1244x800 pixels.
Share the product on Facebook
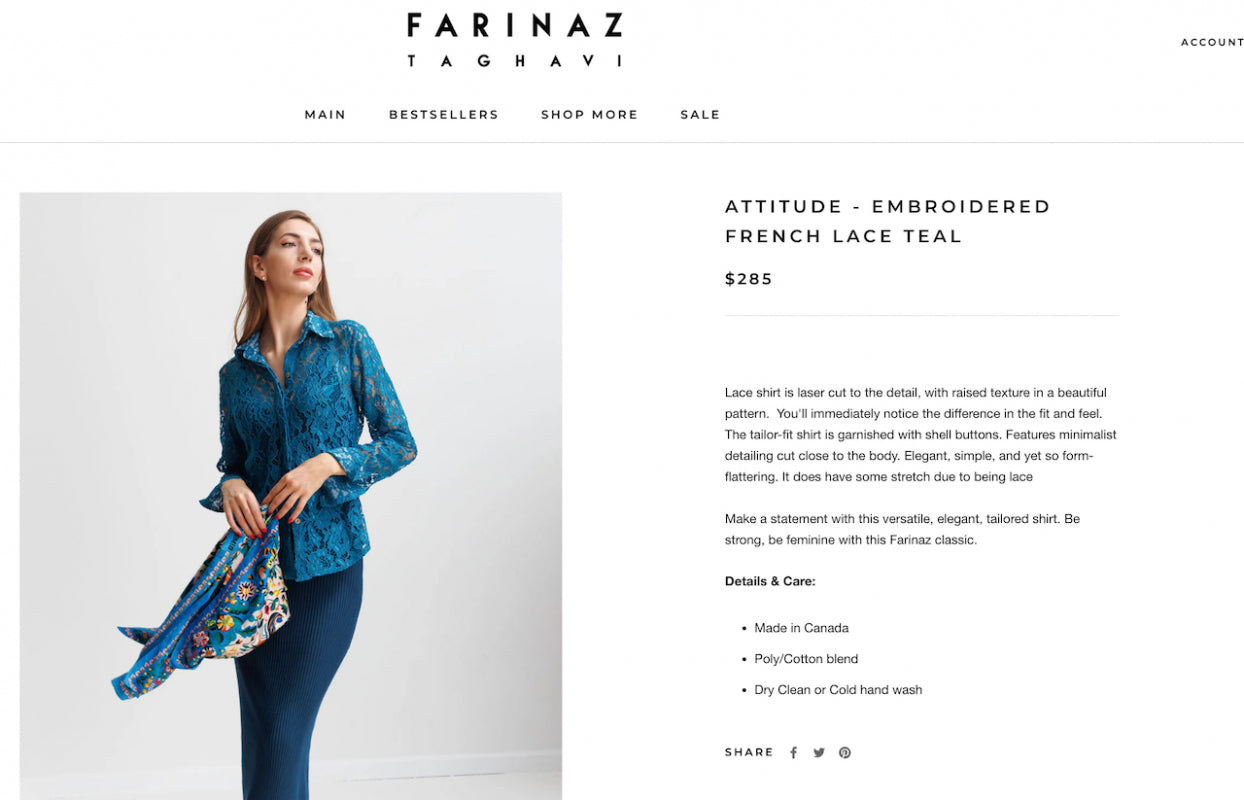793,753
